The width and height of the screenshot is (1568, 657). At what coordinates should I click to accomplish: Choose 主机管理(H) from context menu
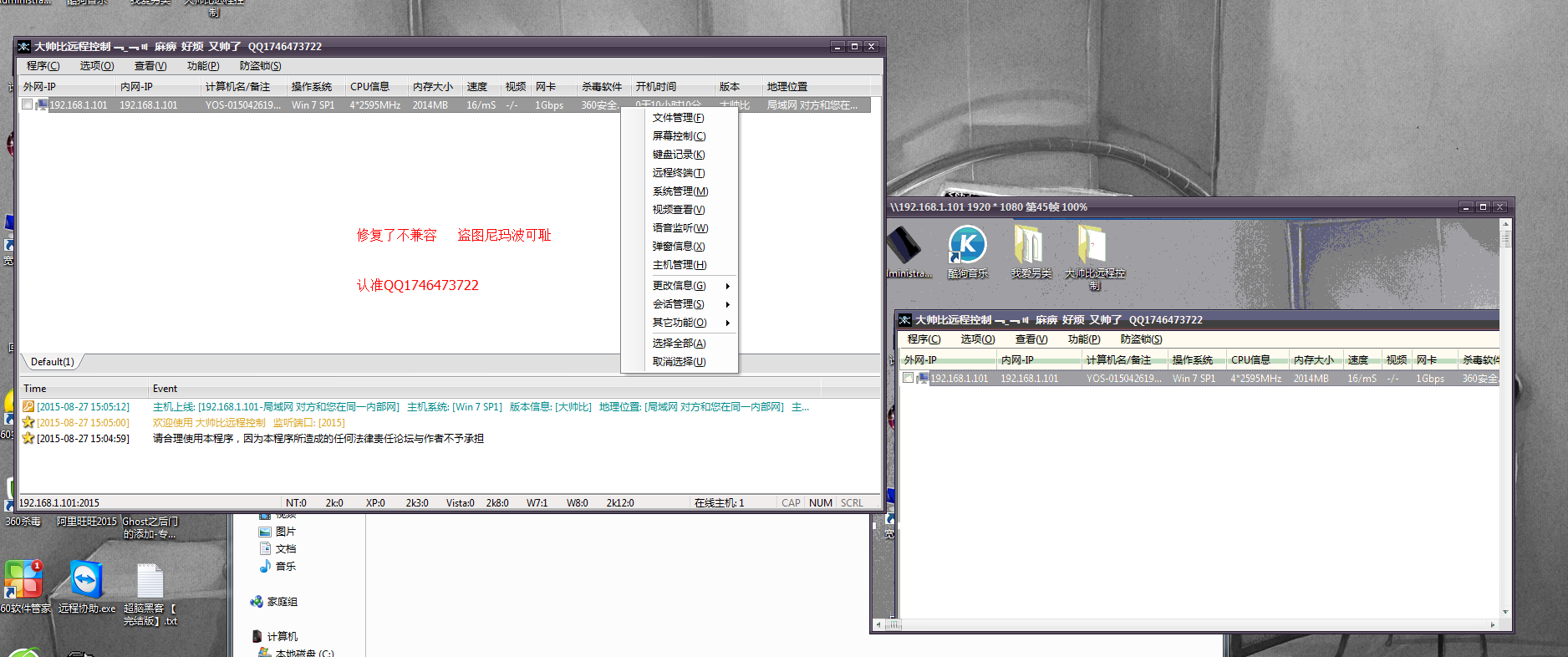[x=679, y=265]
